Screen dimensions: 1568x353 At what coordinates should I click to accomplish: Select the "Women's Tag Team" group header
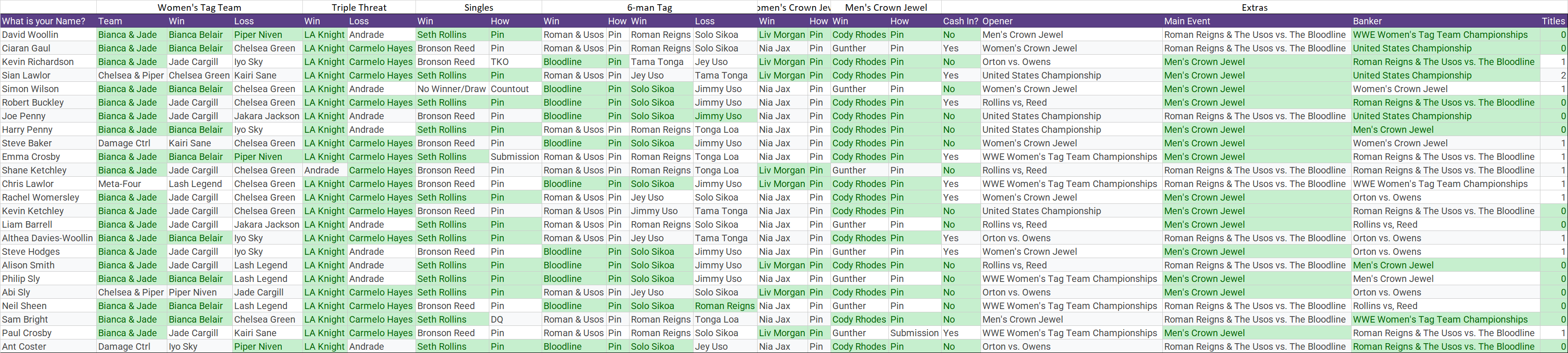point(199,8)
